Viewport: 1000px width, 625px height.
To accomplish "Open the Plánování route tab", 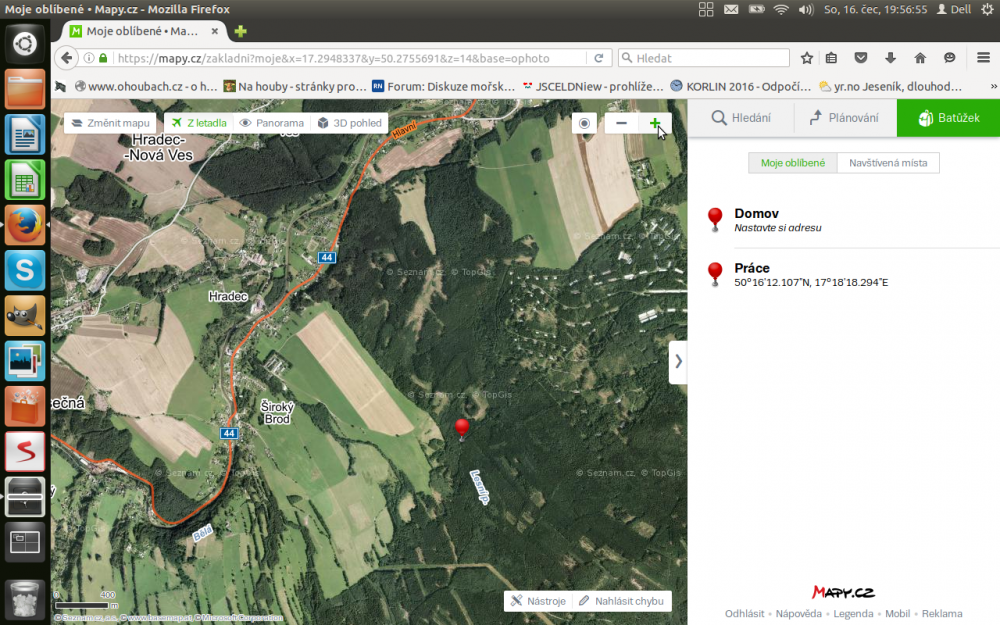I will [845, 118].
